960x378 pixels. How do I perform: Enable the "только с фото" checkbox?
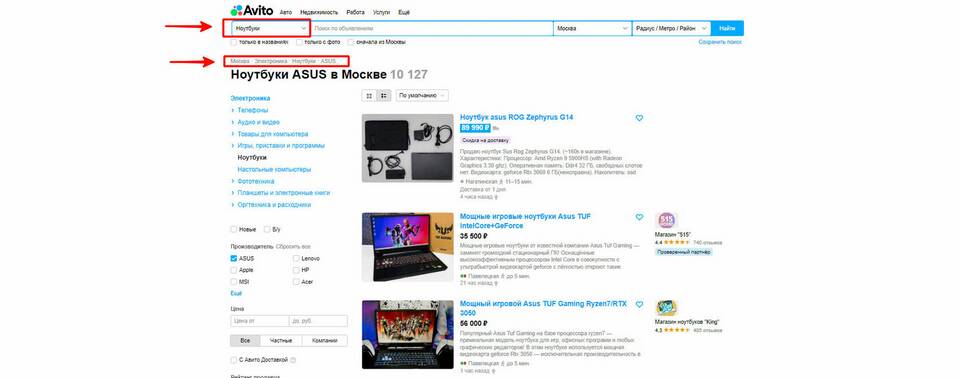[x=299, y=42]
